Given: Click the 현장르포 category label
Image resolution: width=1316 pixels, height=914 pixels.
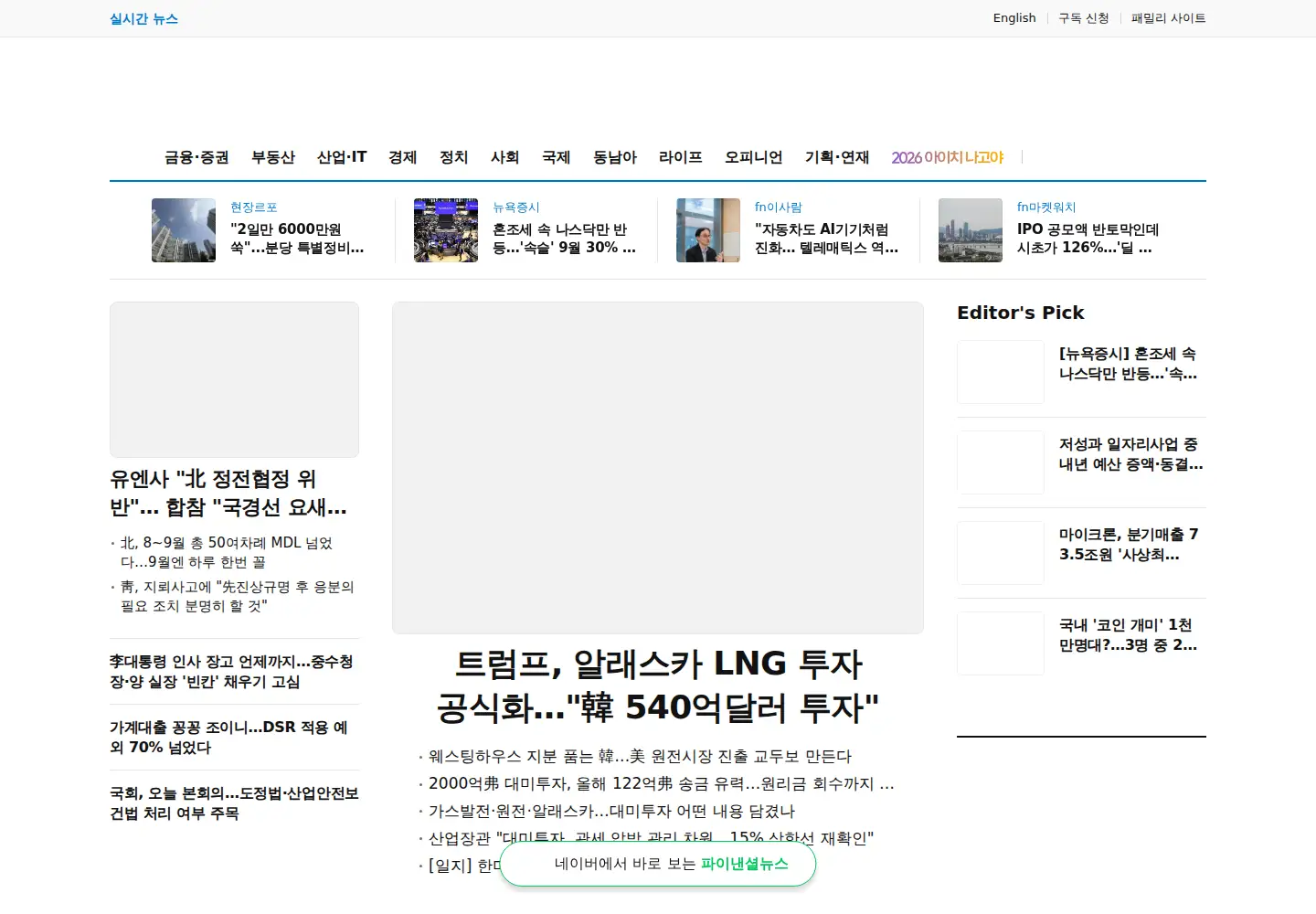Looking at the screenshot, I should tap(254, 207).
